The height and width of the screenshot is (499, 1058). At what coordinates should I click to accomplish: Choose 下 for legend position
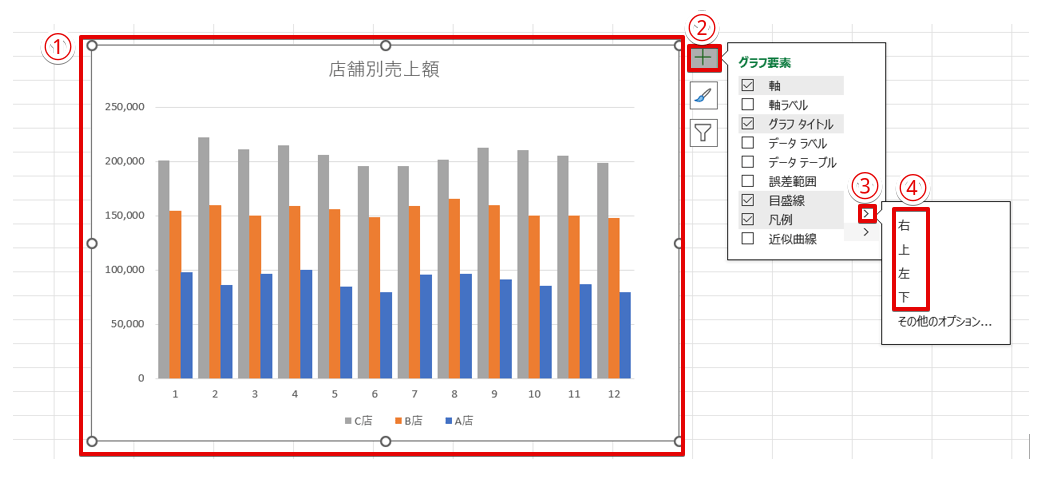[x=904, y=298]
